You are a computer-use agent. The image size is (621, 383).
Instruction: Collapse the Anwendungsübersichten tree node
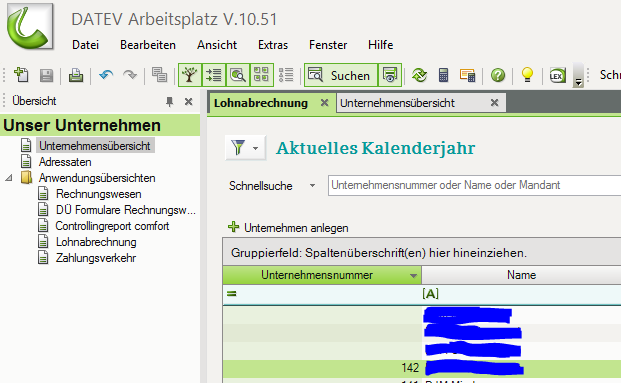[x=9, y=178]
